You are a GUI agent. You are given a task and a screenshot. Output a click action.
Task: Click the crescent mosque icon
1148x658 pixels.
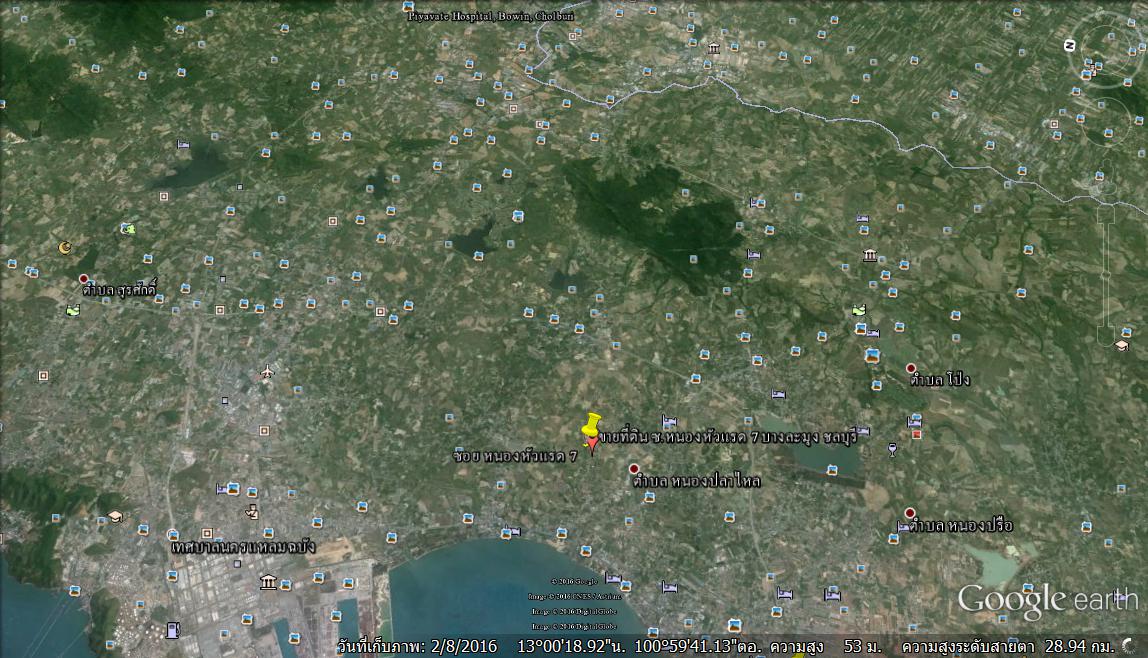(66, 247)
